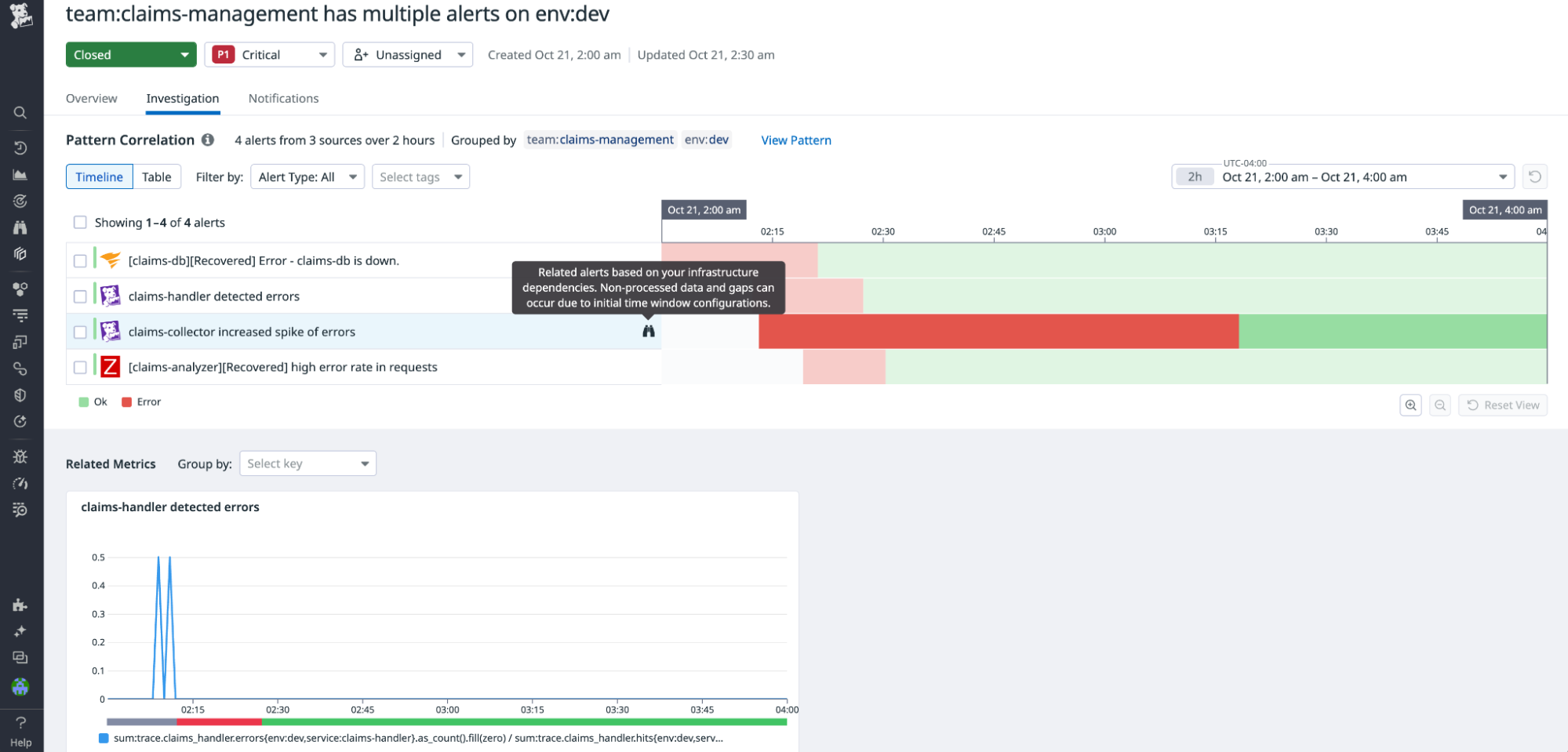
Task: Toggle the select-all alerts checkbox
Action: tap(80, 222)
